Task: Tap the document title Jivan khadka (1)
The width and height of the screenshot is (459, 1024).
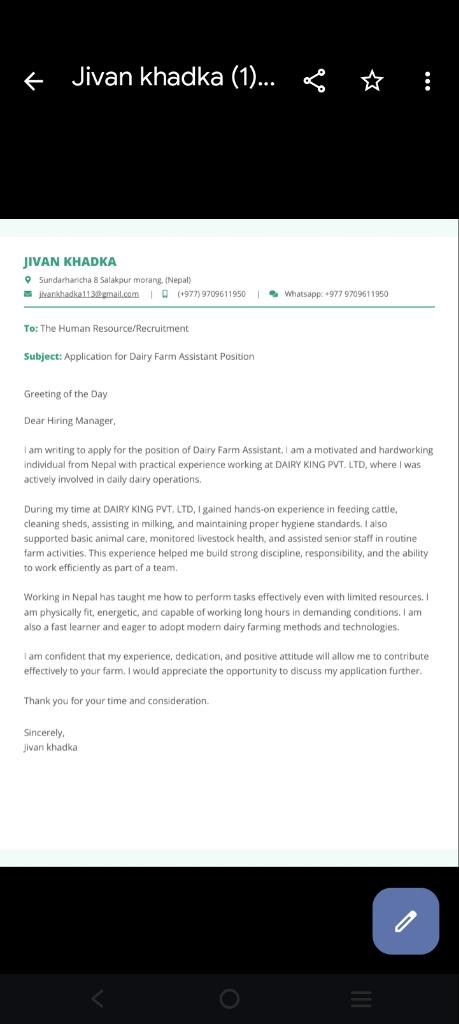Action: point(173,78)
